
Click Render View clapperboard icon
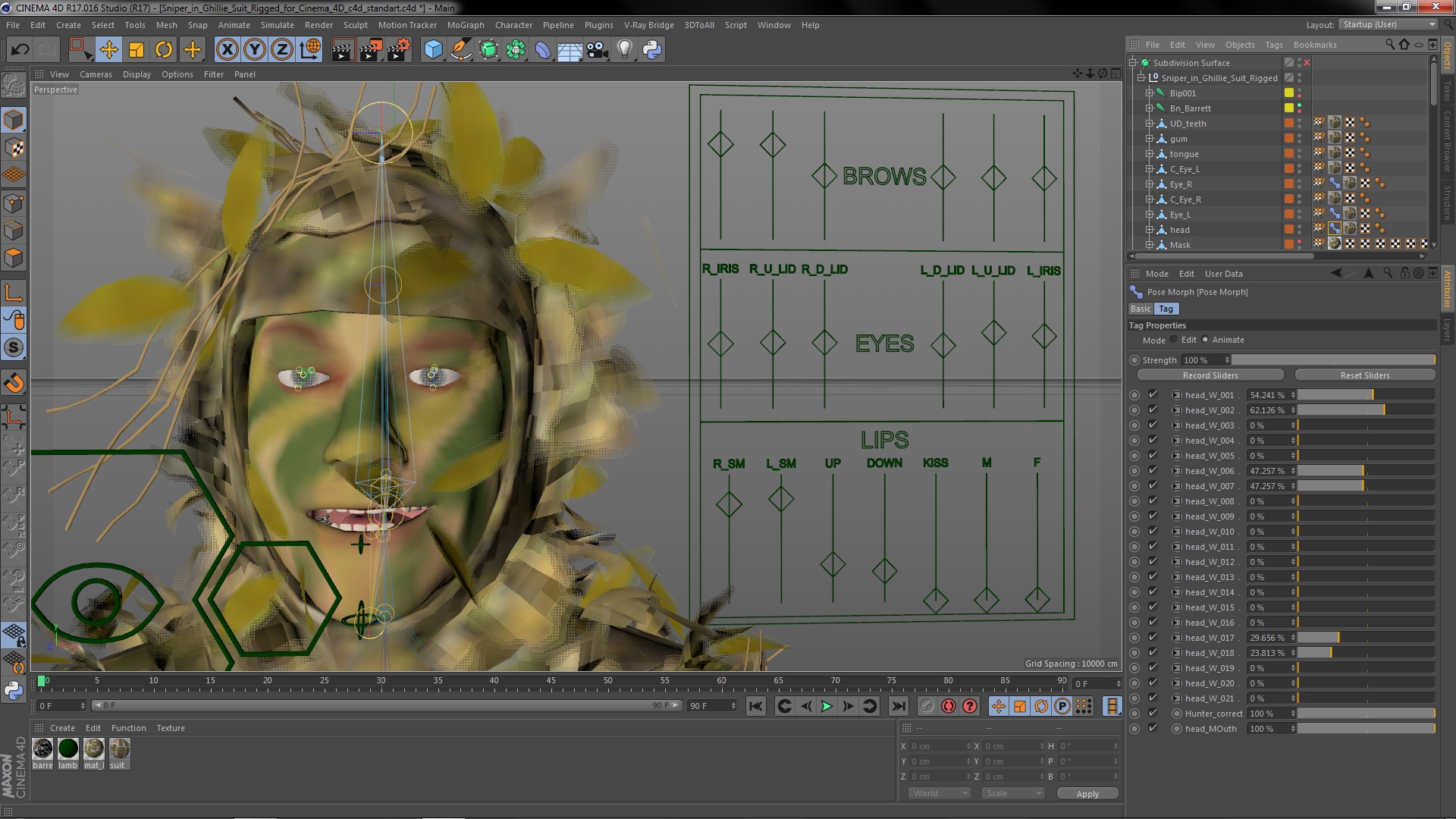point(342,50)
